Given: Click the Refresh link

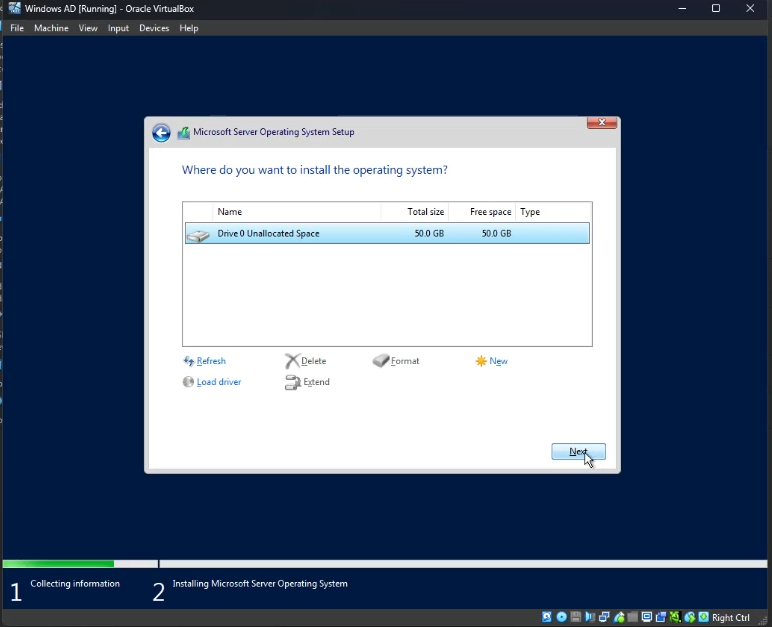Looking at the screenshot, I should 211,361.
